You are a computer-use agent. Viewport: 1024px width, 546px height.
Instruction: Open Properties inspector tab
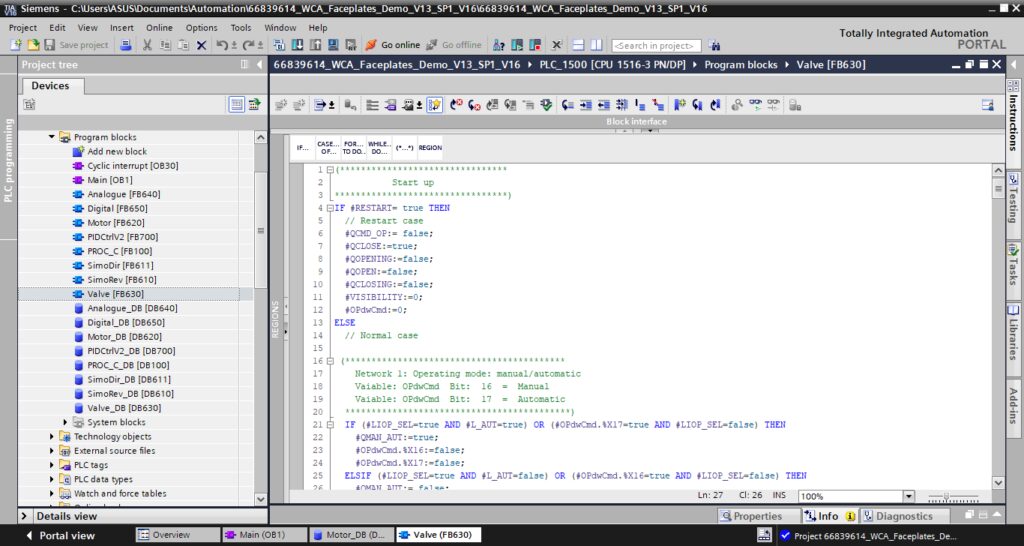(758, 516)
